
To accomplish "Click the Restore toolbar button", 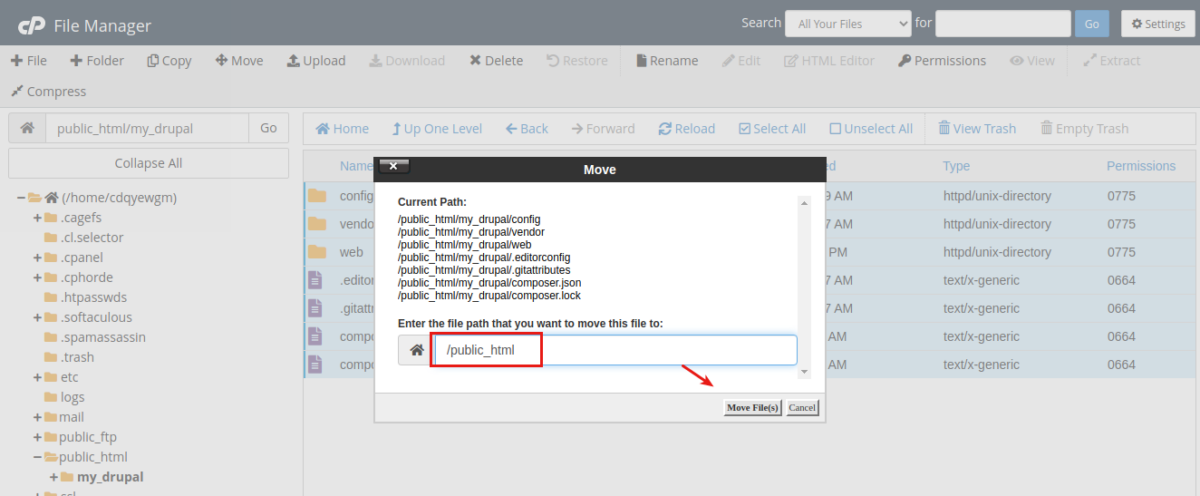I will pos(577,60).
